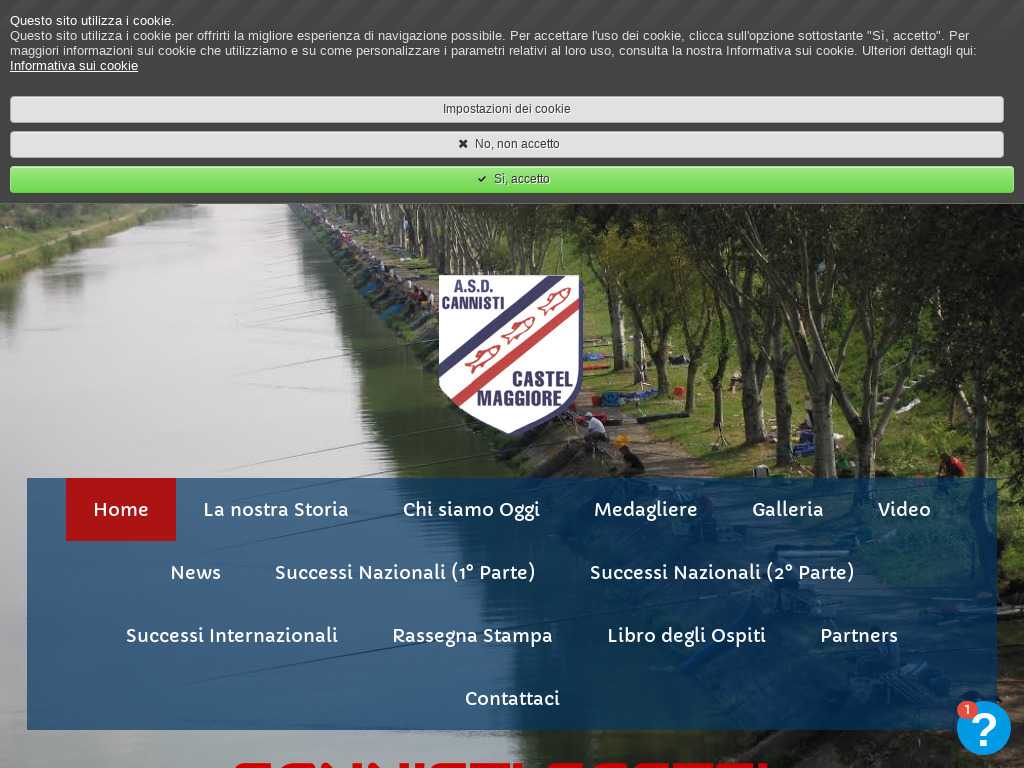Screen dimensions: 1024x768
Task: Open 'Successi Nazionali (2° Parte)'
Action: click(x=722, y=573)
